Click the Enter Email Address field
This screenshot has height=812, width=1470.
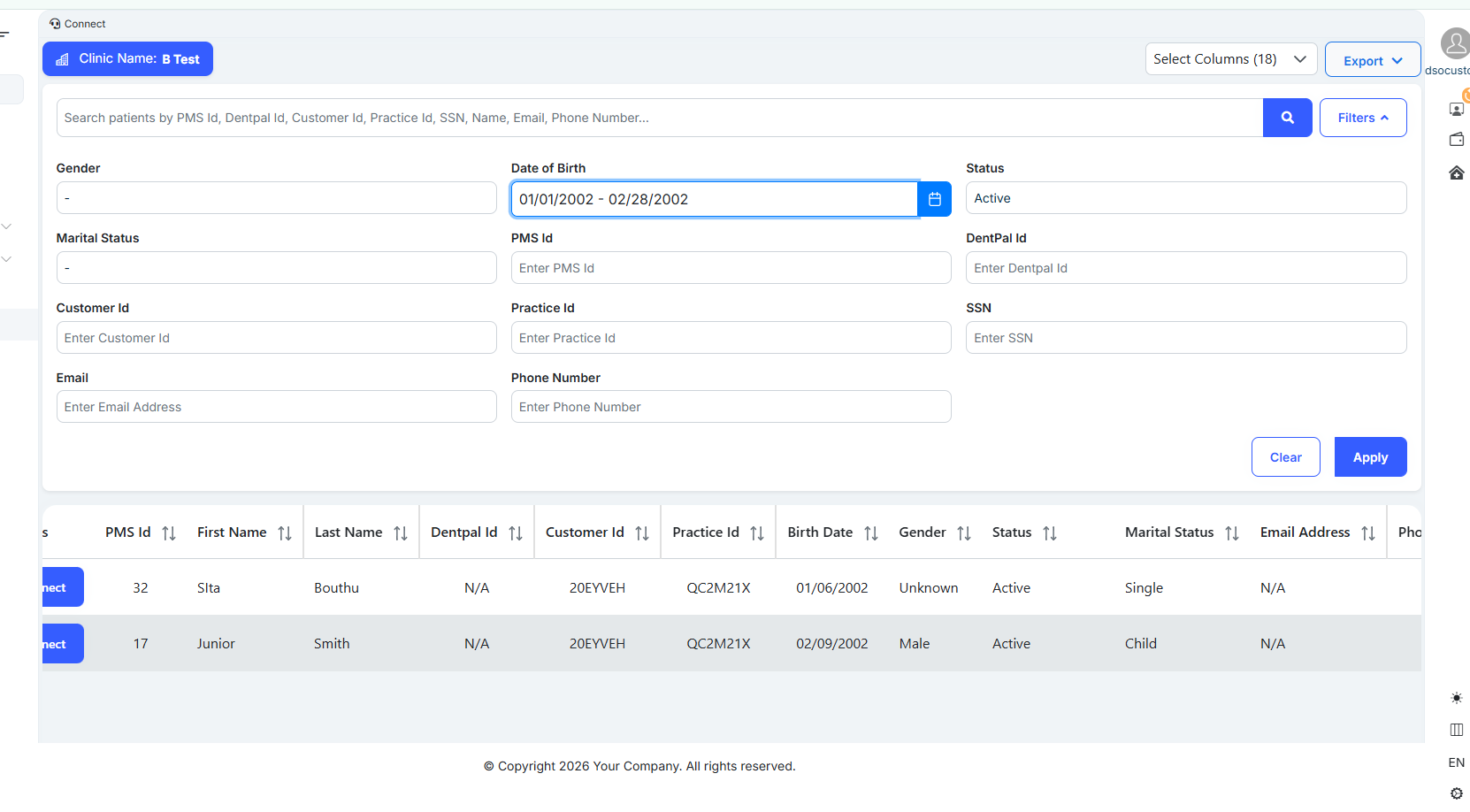click(x=276, y=407)
